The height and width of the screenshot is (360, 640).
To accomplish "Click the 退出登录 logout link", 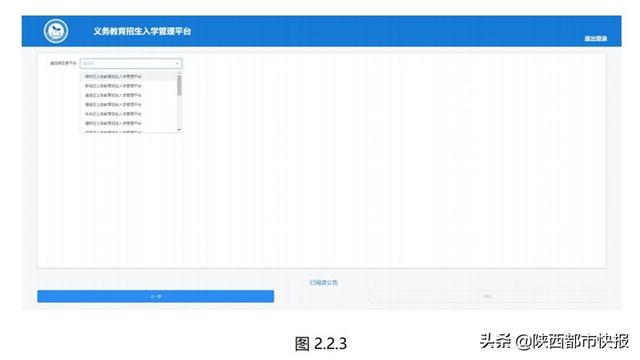I will [x=596, y=39].
